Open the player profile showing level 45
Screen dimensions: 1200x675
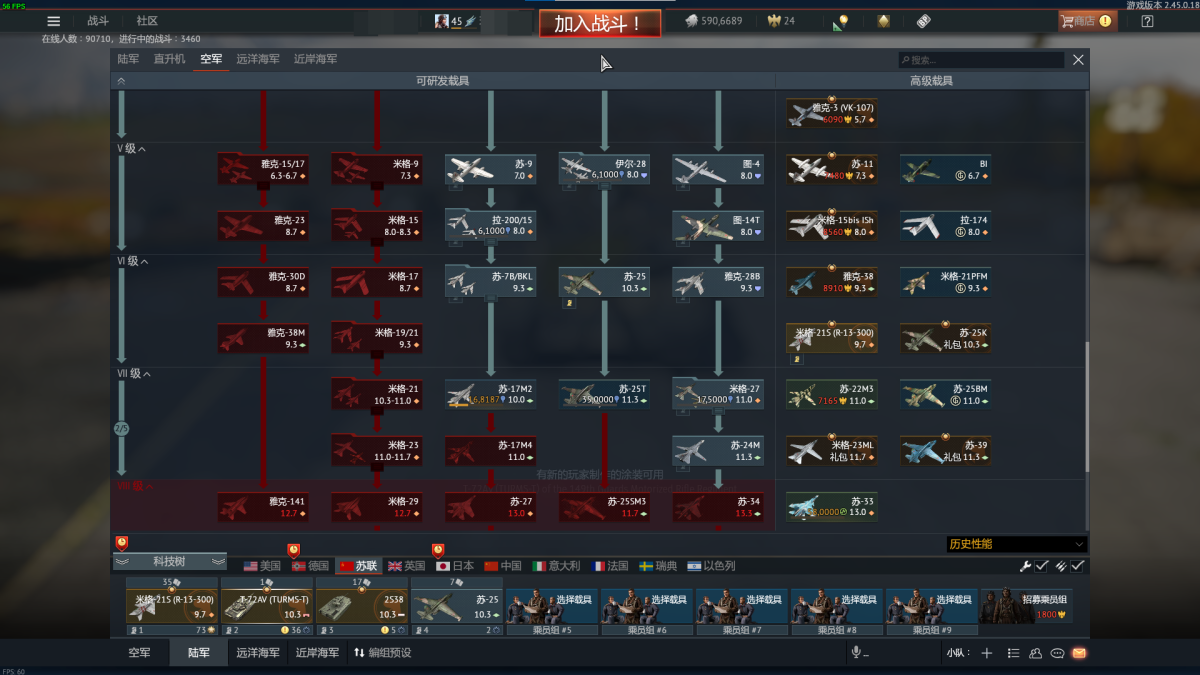457,21
